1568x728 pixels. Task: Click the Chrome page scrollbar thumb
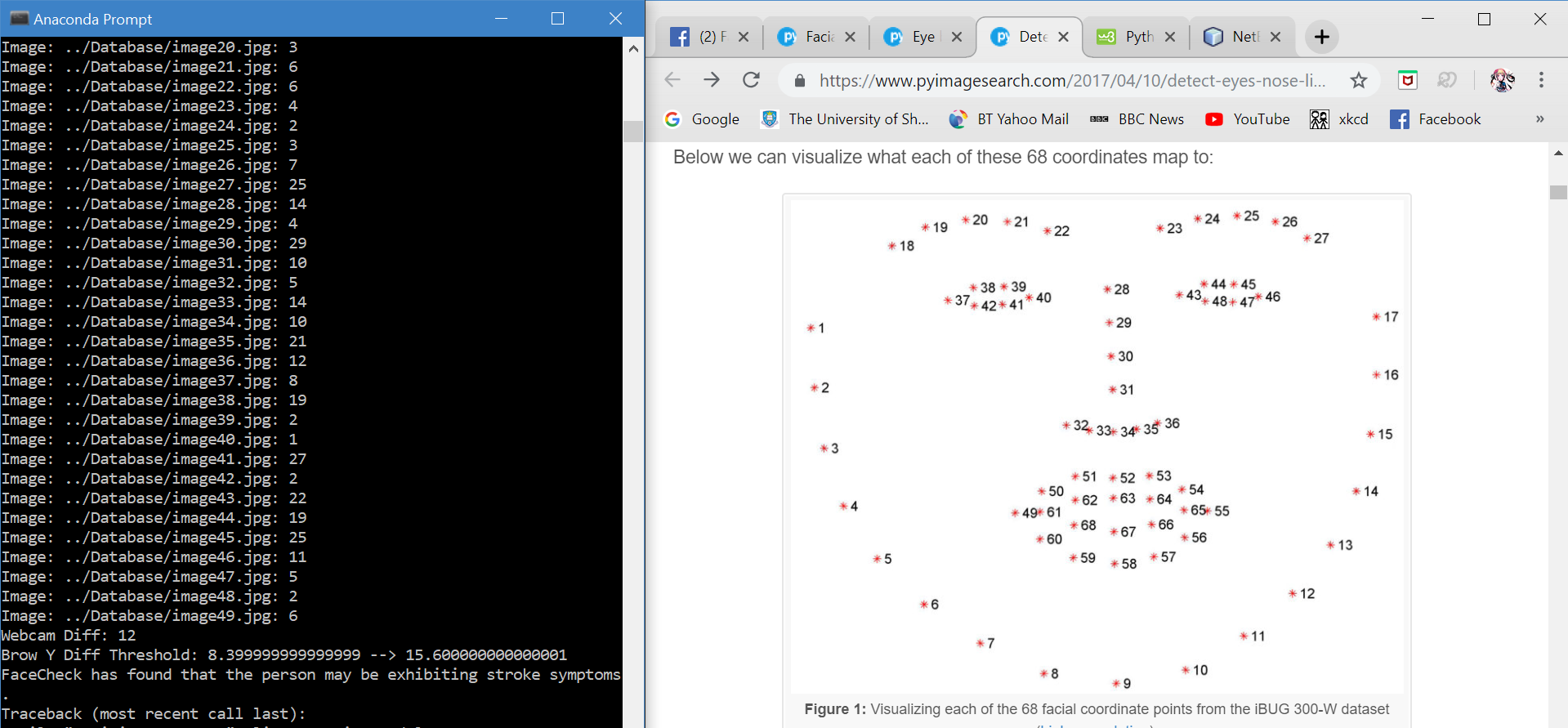(1558, 192)
